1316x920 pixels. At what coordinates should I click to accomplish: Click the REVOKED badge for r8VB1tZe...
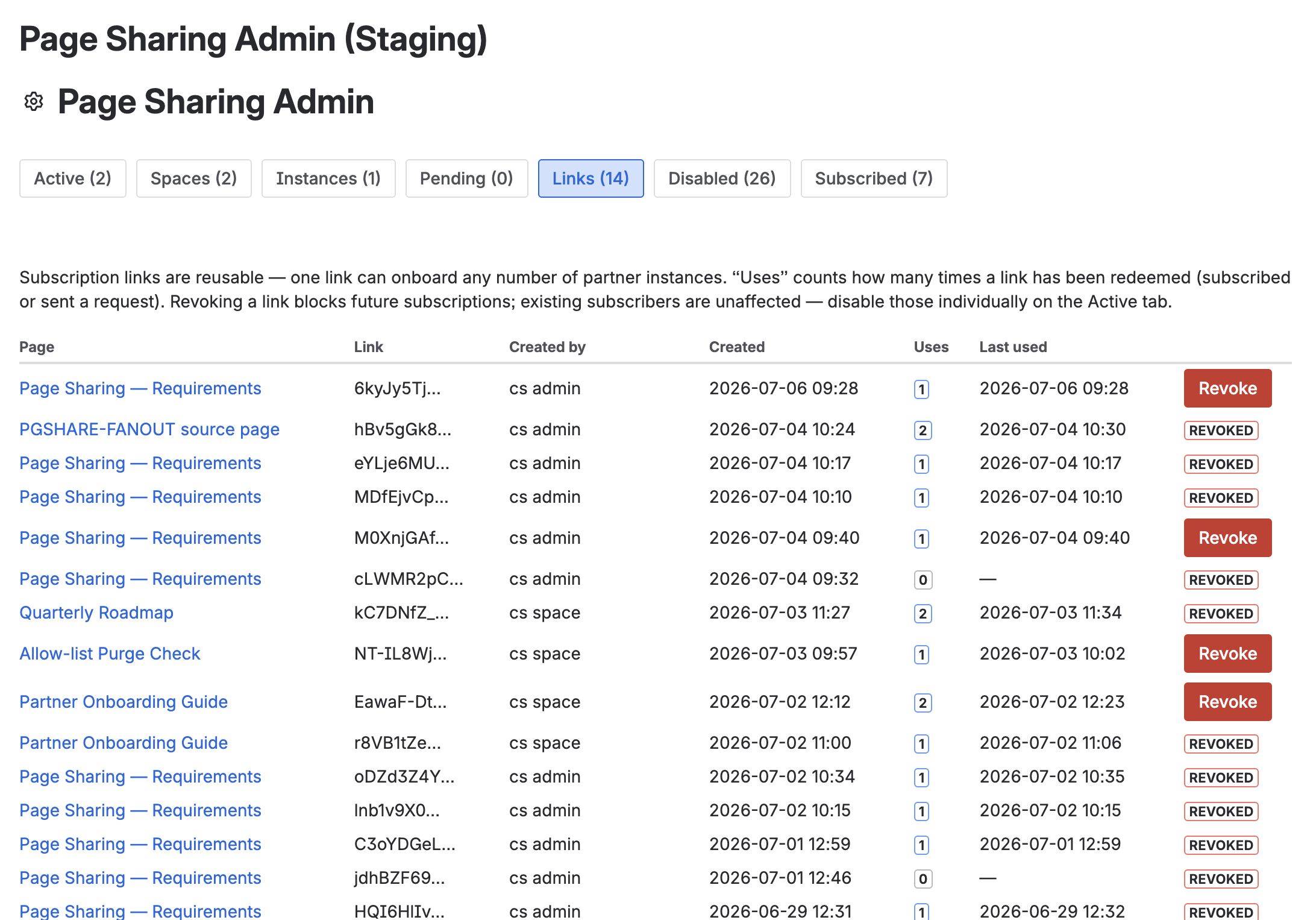(x=1221, y=744)
